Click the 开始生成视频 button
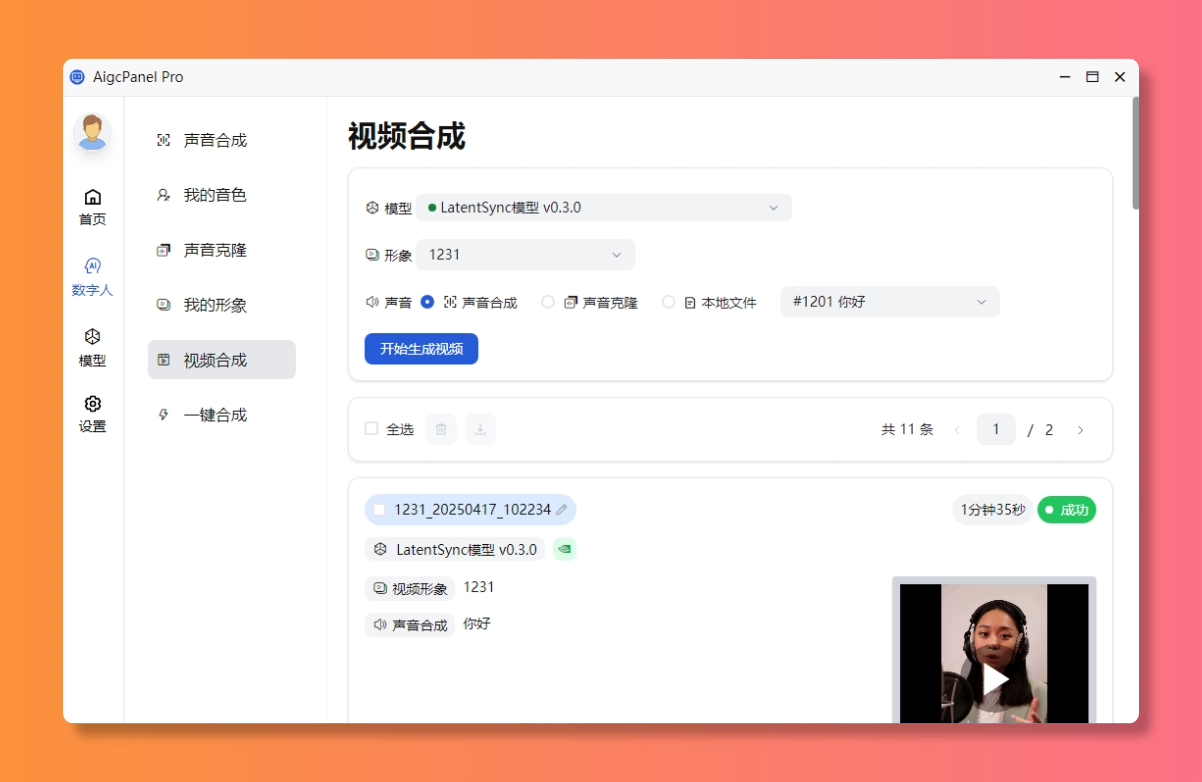Screen dimensions: 1202x782 click(x=421, y=349)
